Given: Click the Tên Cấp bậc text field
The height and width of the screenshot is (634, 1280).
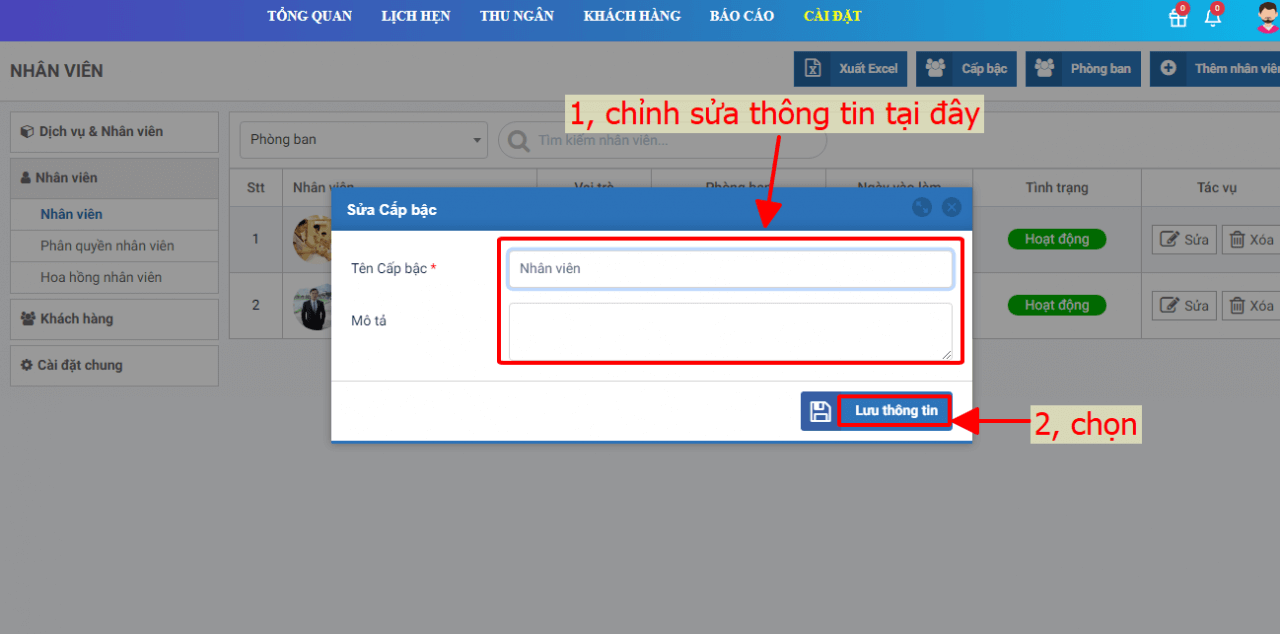Looking at the screenshot, I should [x=730, y=269].
